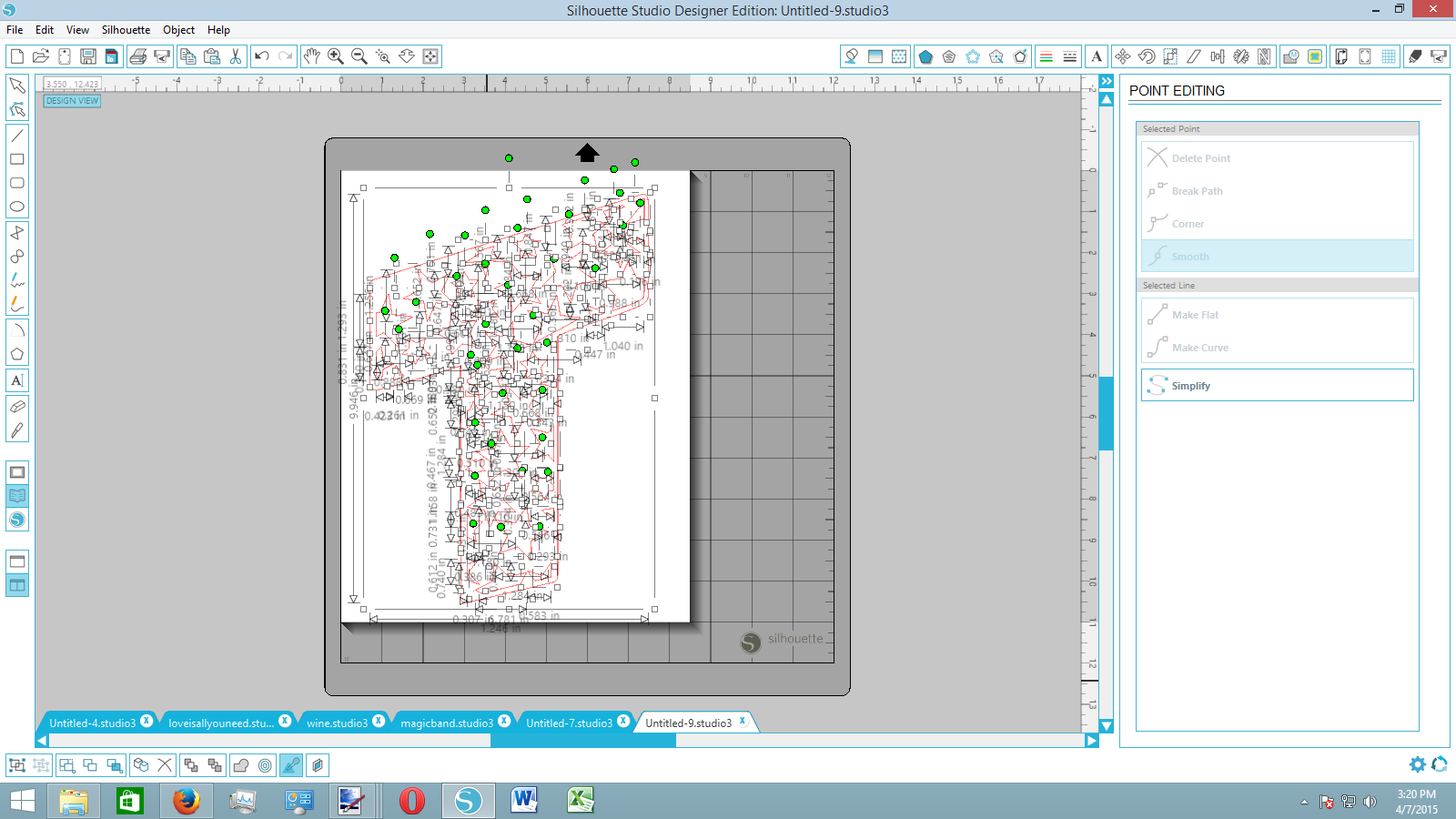This screenshot has height=819, width=1456.
Task: Cut the selection with the scissors icon
Action: tap(236, 56)
